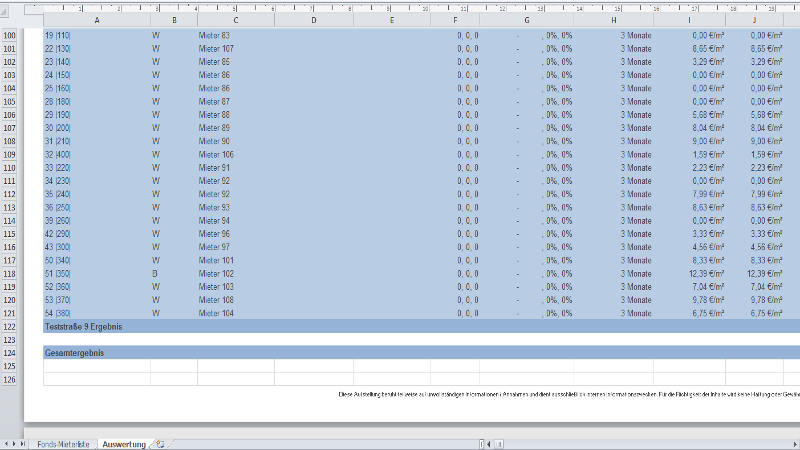
Task: Click the cell 'Mieter 83'
Action: pos(214,35)
